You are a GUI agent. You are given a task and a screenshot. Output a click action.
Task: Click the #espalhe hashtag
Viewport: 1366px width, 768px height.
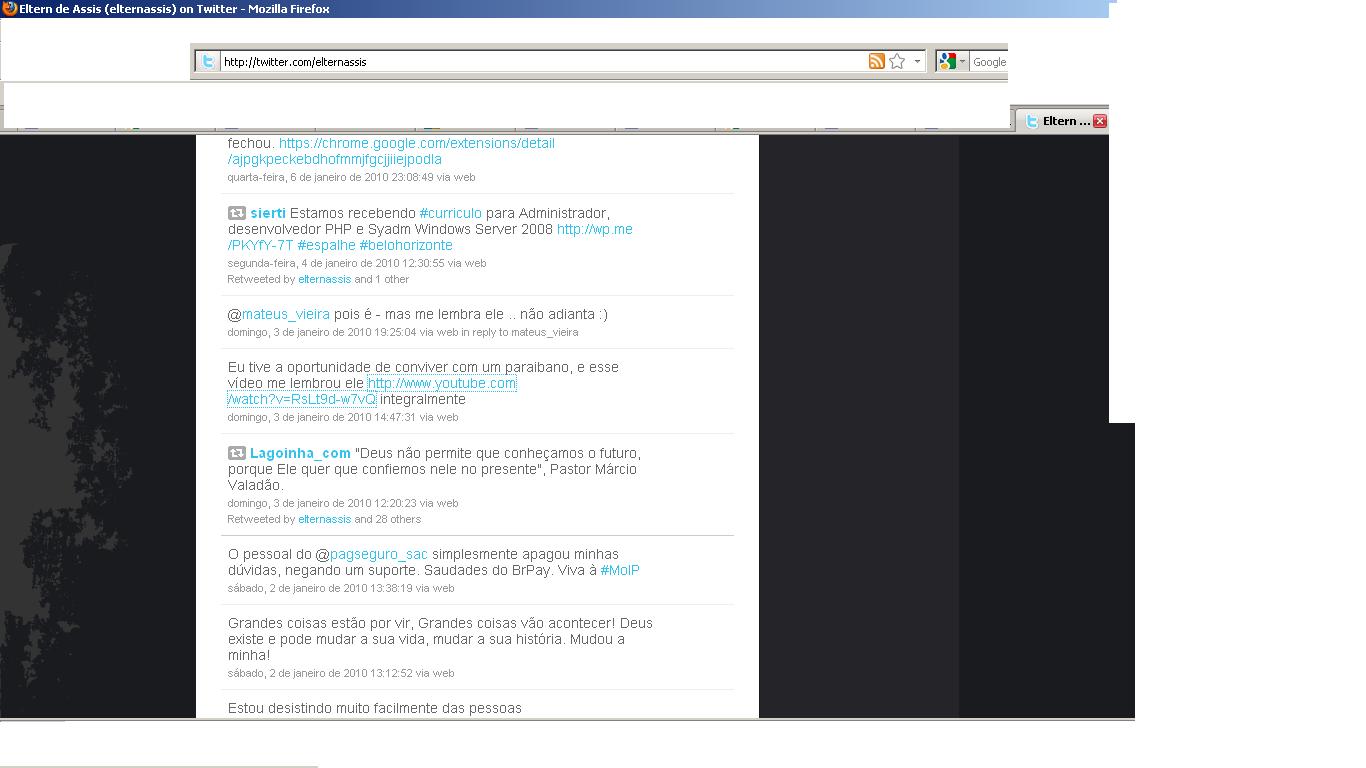coord(326,245)
